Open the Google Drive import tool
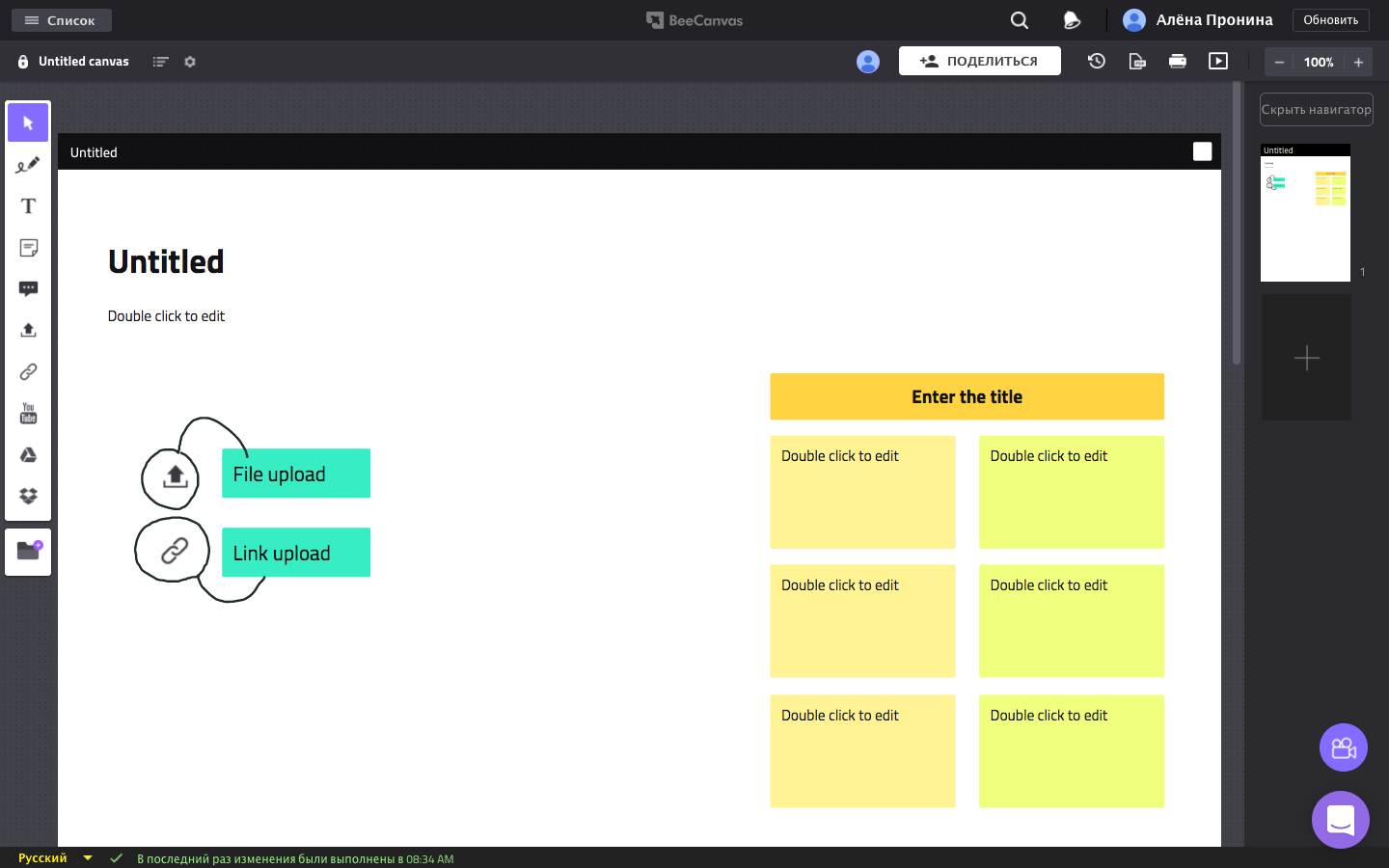The height and width of the screenshot is (868, 1389). coord(28,455)
